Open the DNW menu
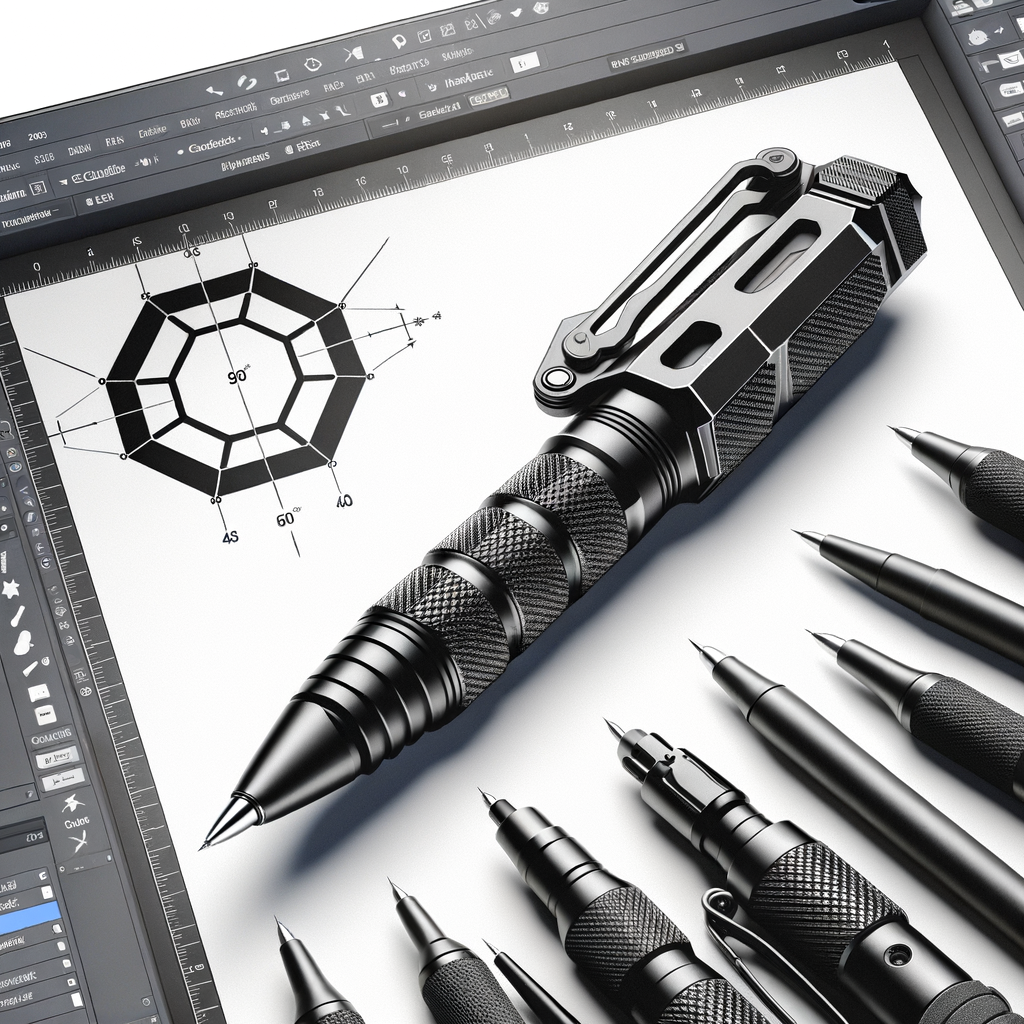This screenshot has width=1024, height=1024. [80, 151]
